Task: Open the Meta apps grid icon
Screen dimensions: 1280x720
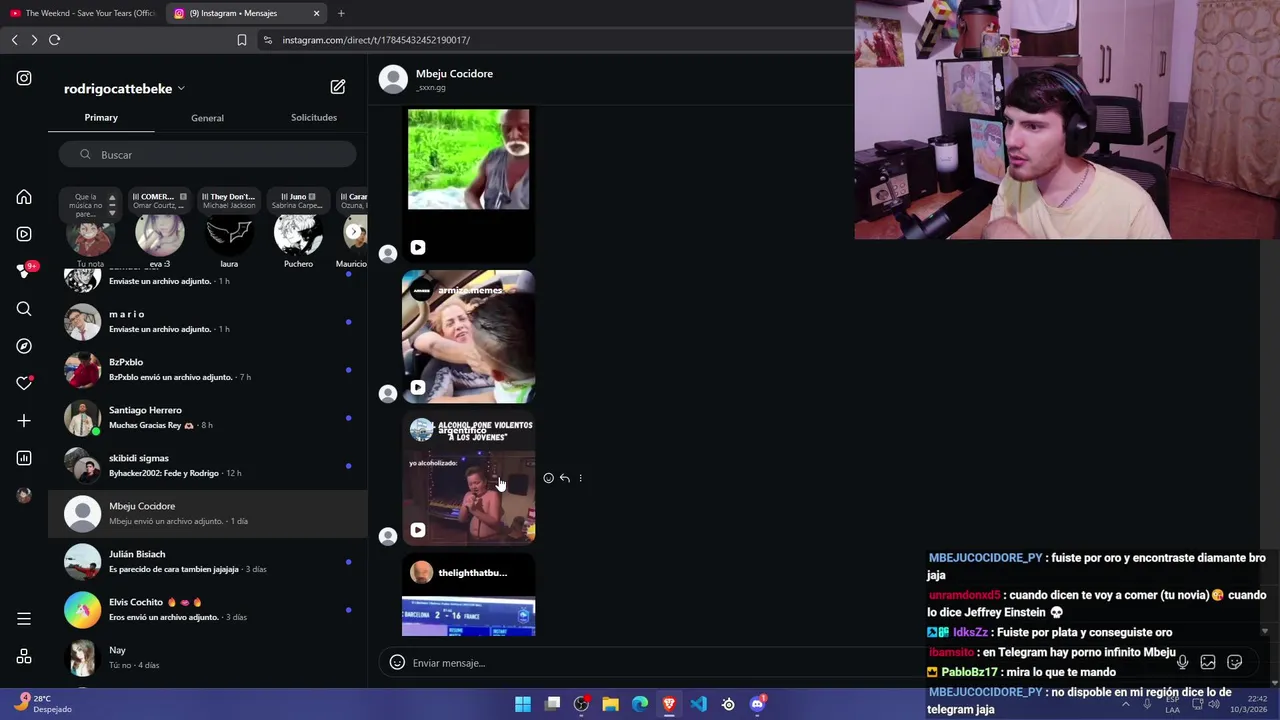Action: pos(24,657)
